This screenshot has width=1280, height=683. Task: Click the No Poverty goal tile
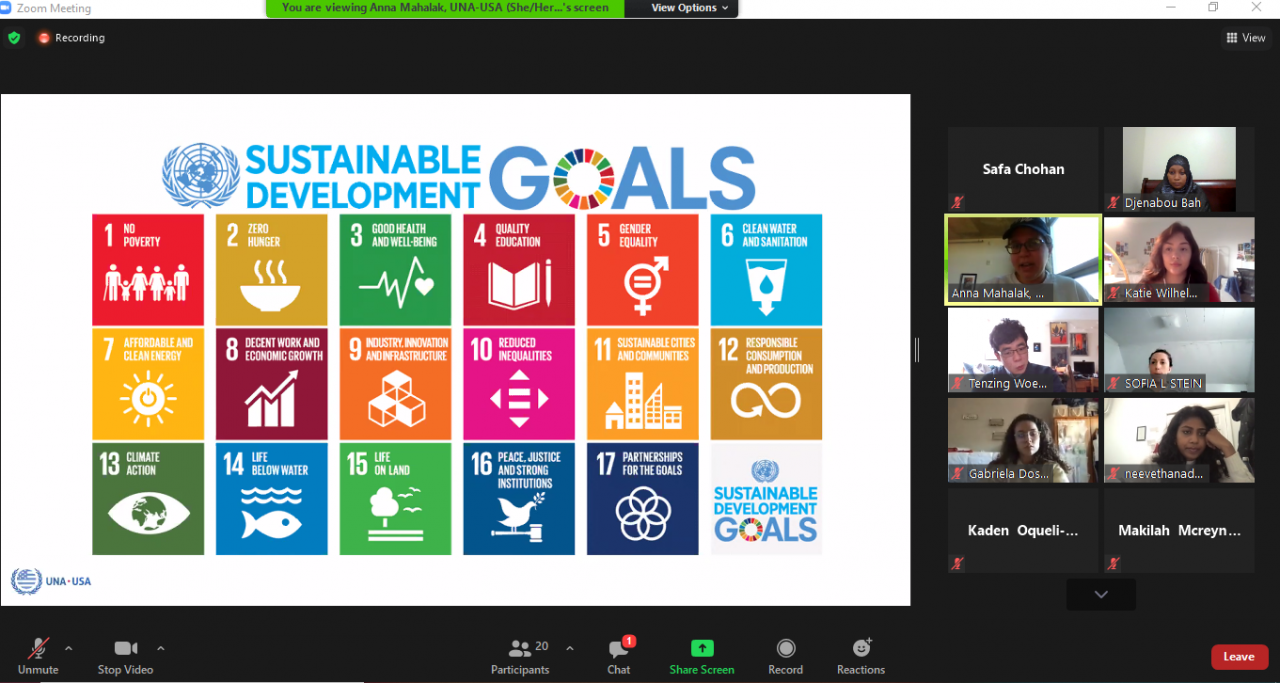148,270
